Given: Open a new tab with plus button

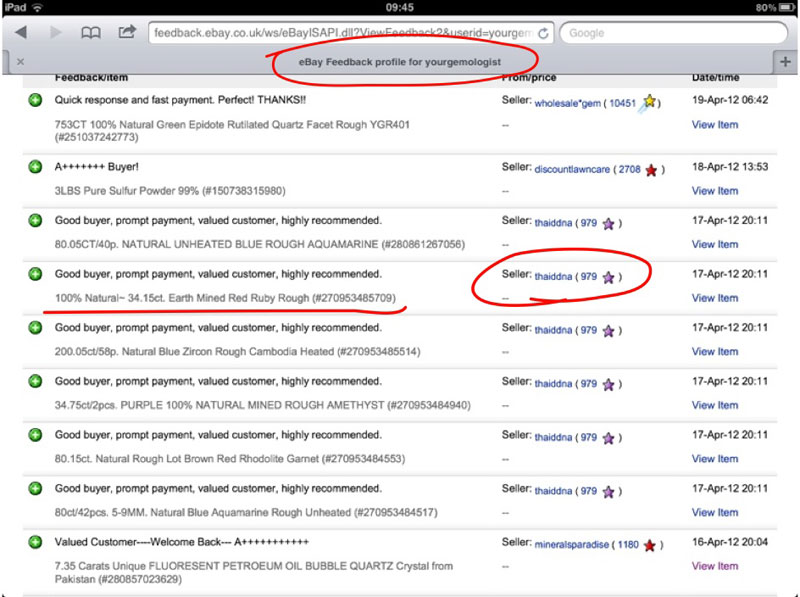Looking at the screenshot, I should (x=785, y=62).
